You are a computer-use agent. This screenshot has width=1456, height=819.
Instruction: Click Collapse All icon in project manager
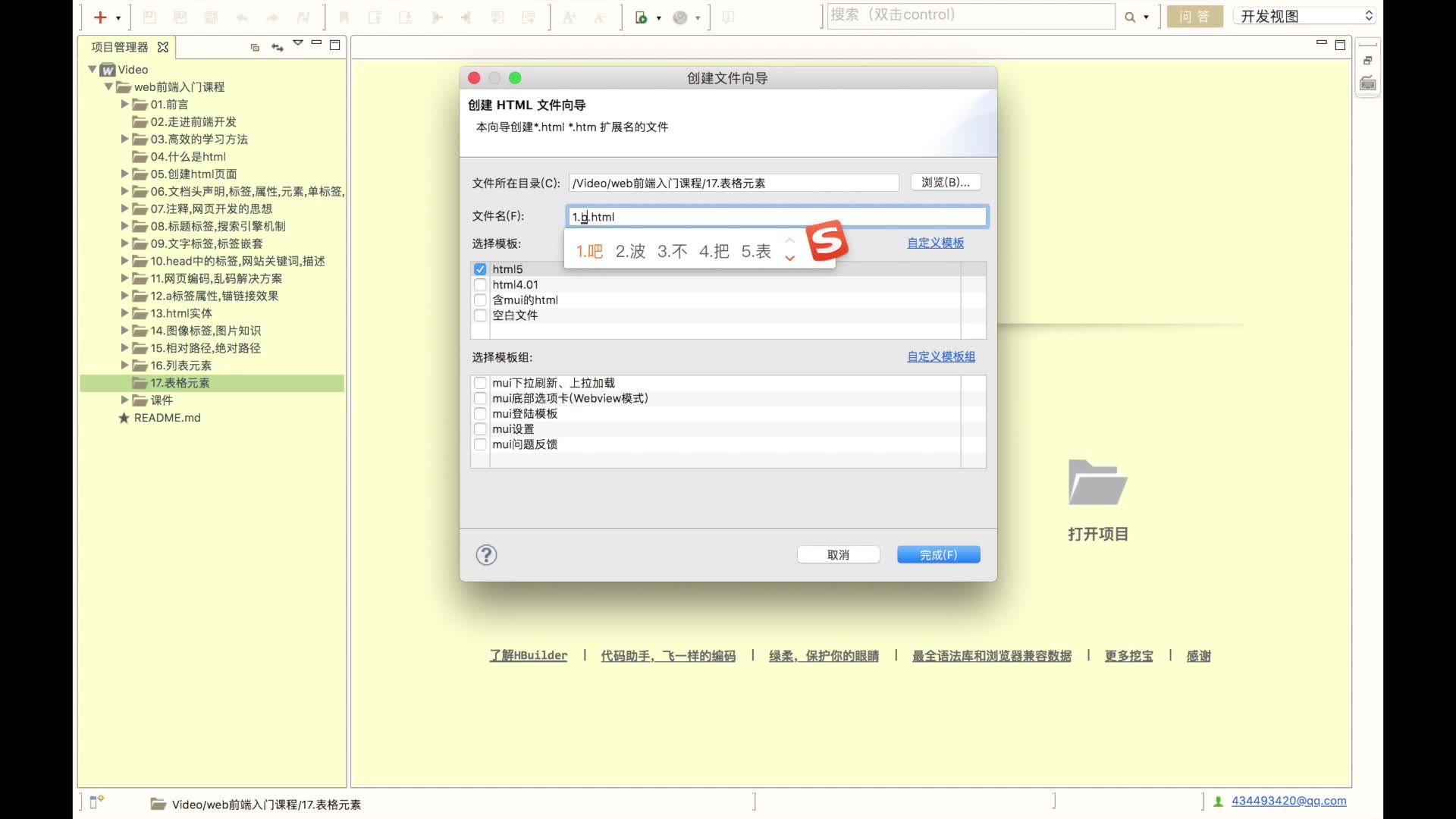tap(255, 47)
